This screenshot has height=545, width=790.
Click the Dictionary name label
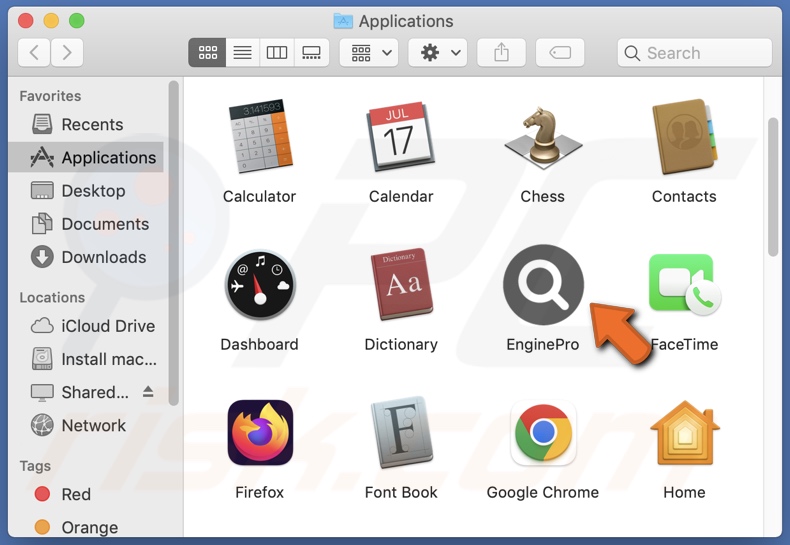(x=401, y=345)
